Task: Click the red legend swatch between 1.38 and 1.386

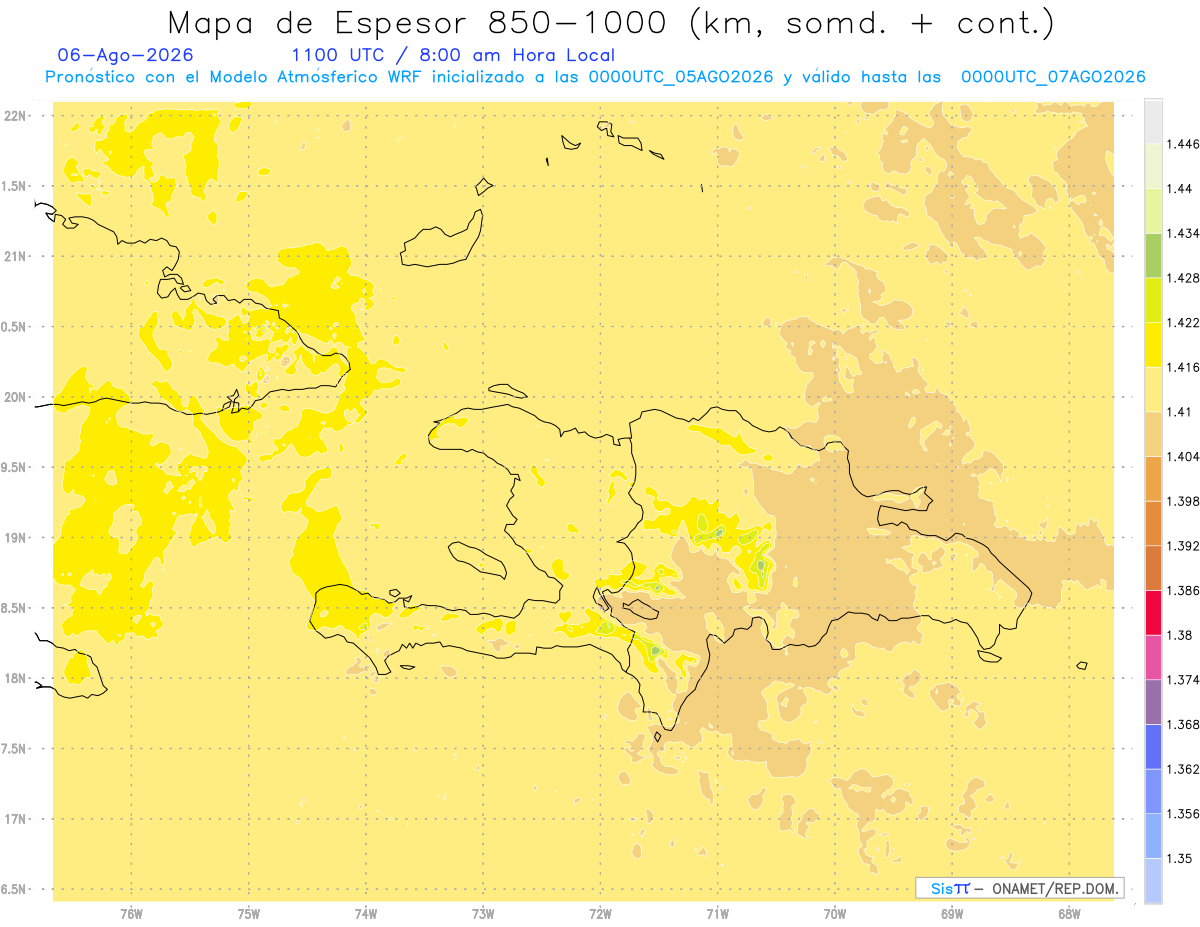Action: (1153, 613)
